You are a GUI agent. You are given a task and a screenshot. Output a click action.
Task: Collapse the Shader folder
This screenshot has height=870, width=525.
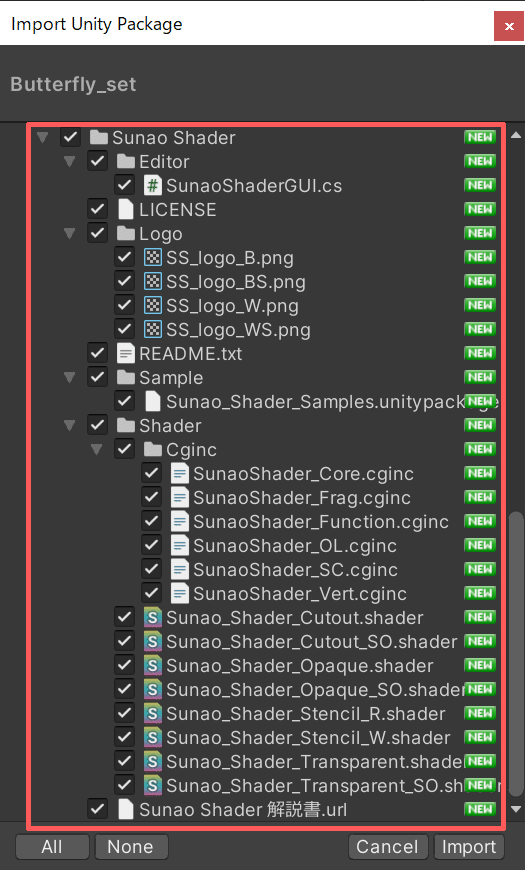pyautogui.click(x=70, y=426)
